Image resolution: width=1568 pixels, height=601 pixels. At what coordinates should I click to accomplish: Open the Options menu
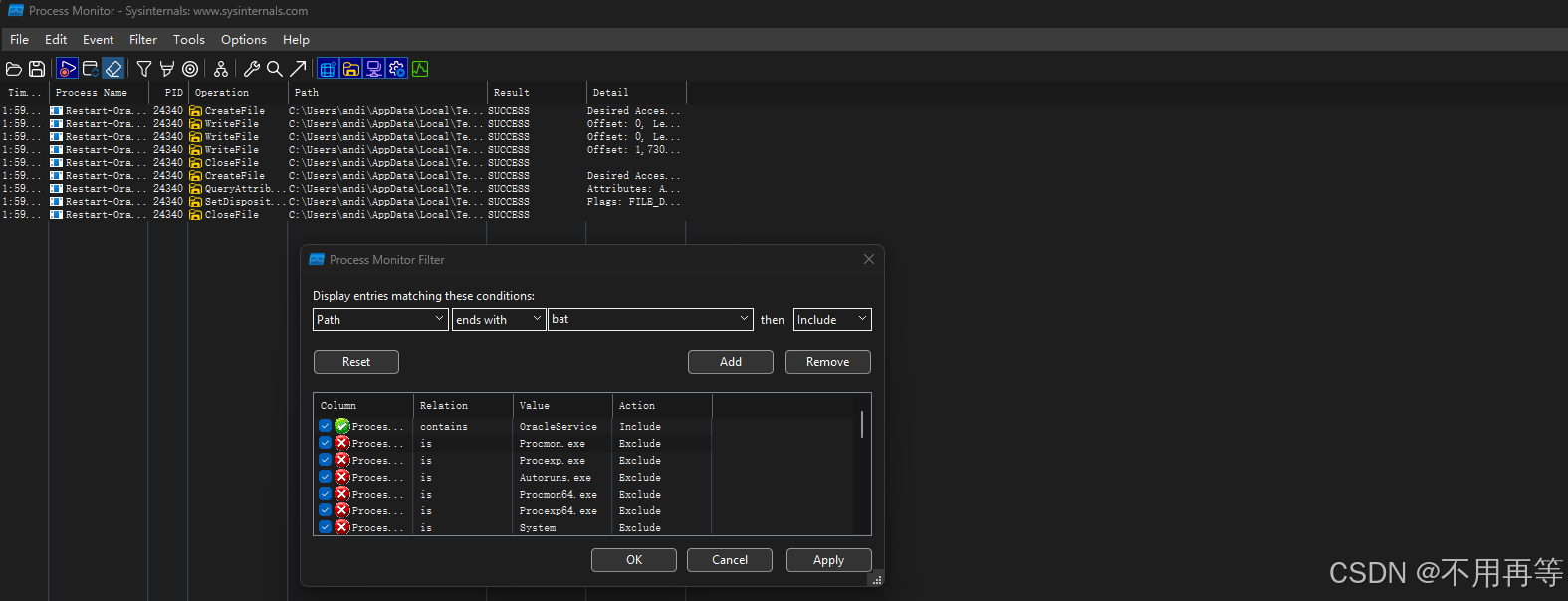[244, 40]
